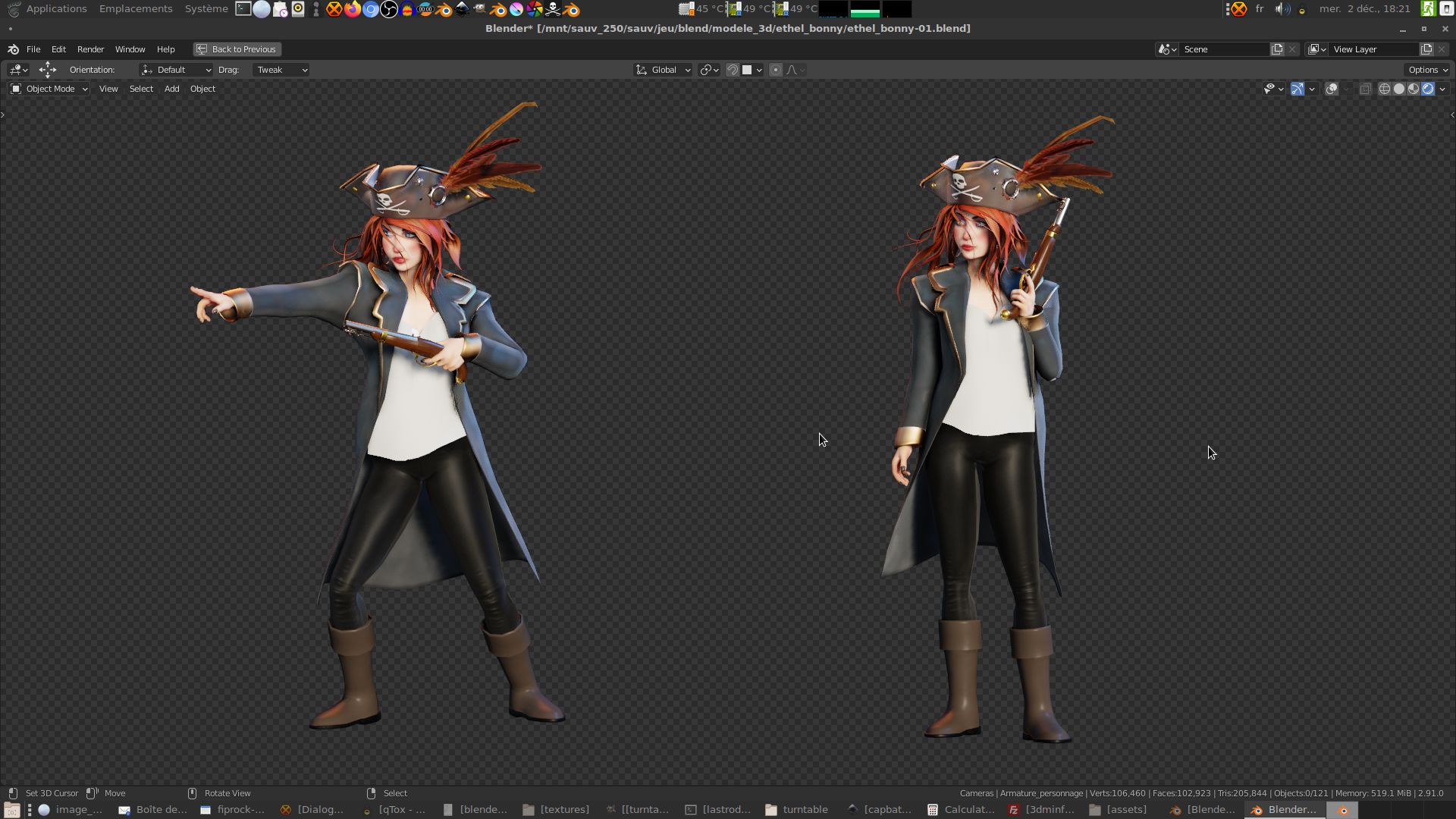Open the Applications system menu
This screenshot has width=1456, height=819.
click(56, 9)
